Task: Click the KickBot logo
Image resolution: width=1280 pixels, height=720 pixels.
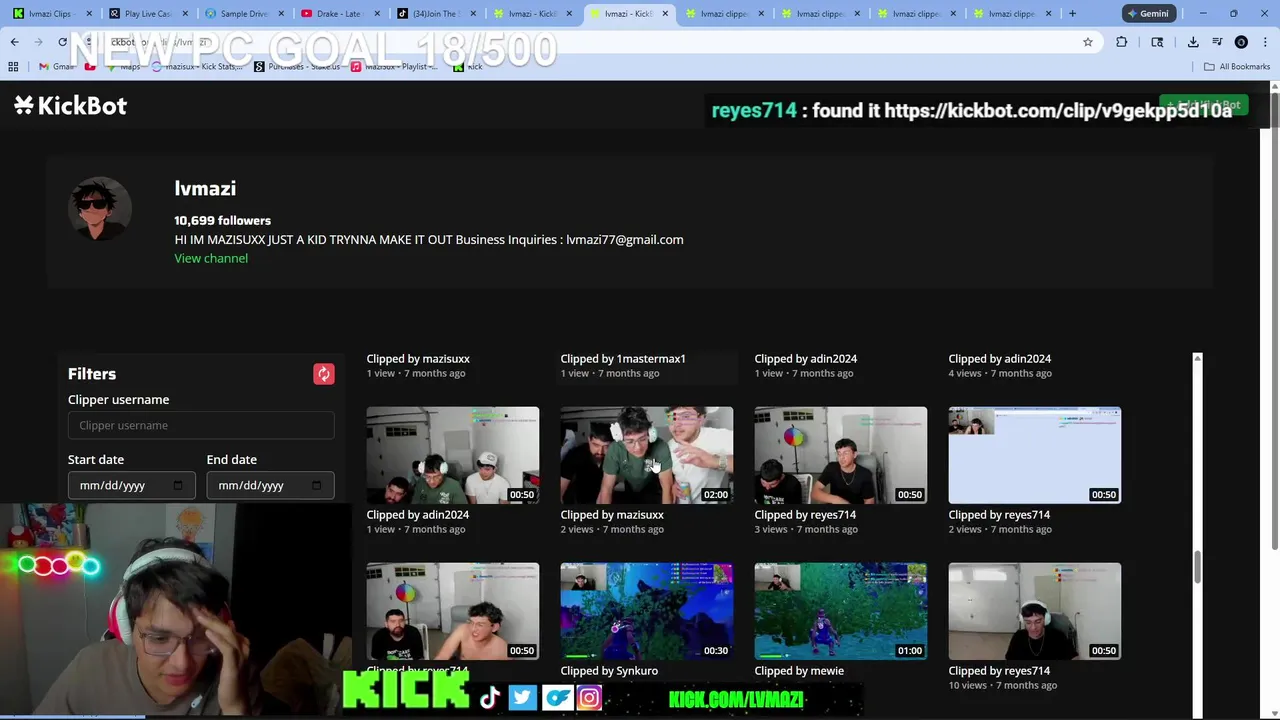Action: (x=71, y=106)
